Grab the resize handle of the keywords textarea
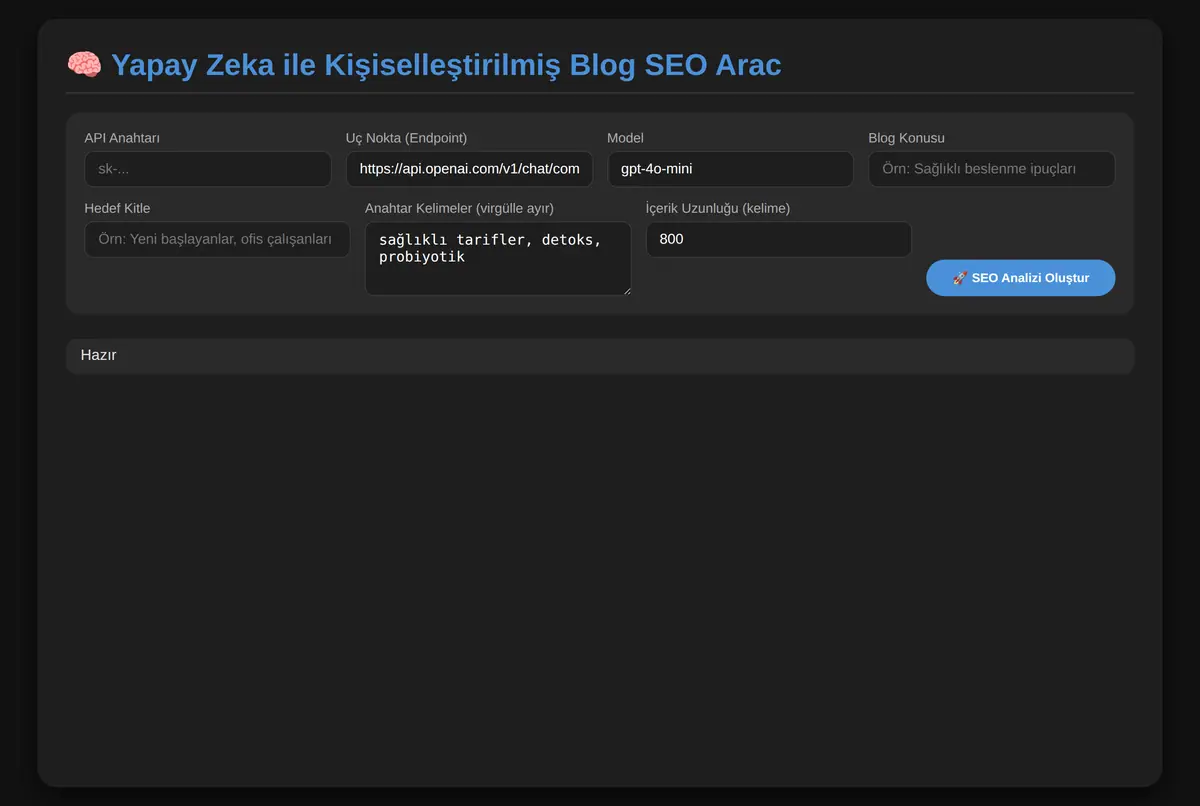The width and height of the screenshot is (1200, 806). pyautogui.click(x=625, y=290)
